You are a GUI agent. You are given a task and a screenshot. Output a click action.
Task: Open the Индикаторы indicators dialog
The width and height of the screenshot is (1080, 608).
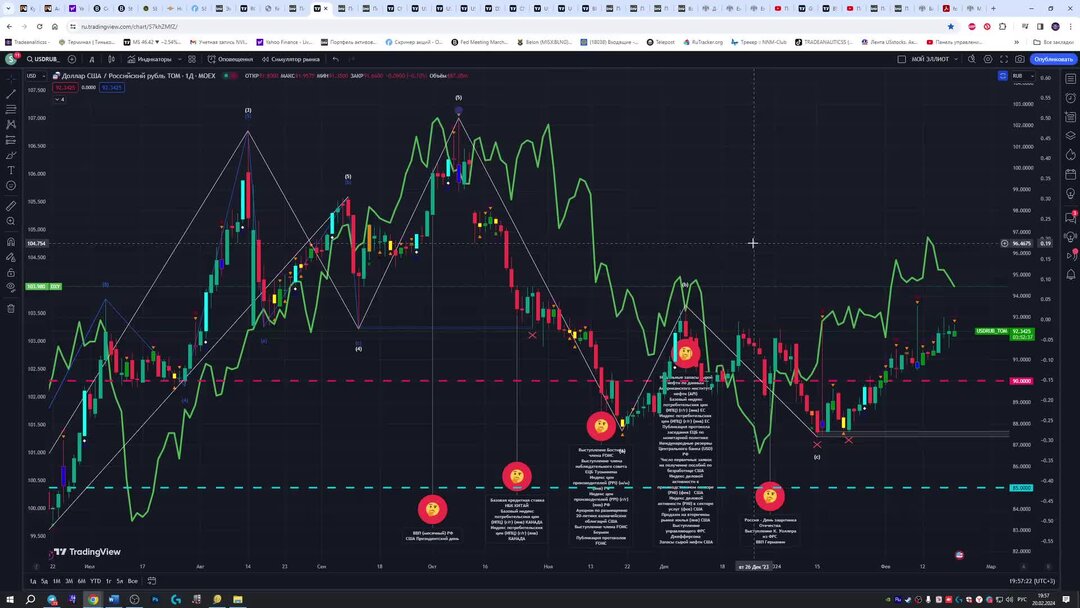(x=149, y=59)
